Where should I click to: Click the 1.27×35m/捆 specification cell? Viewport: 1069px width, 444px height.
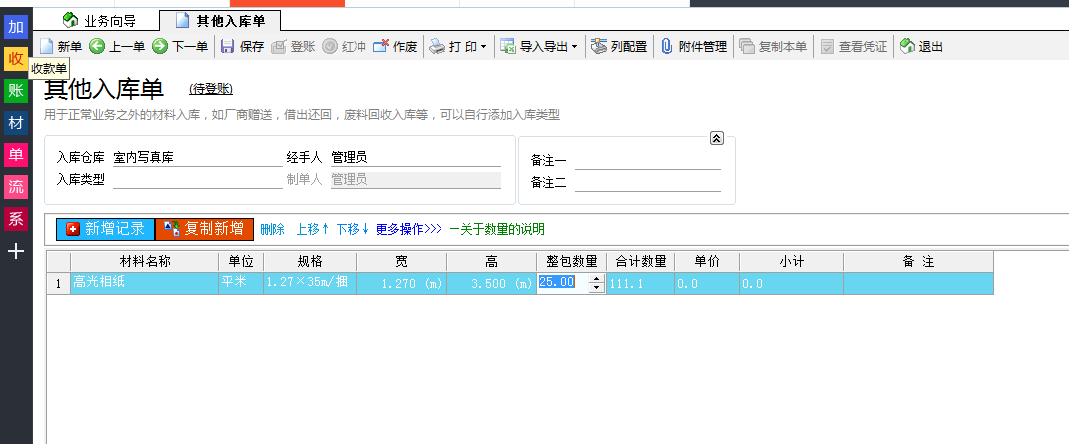tap(310, 283)
